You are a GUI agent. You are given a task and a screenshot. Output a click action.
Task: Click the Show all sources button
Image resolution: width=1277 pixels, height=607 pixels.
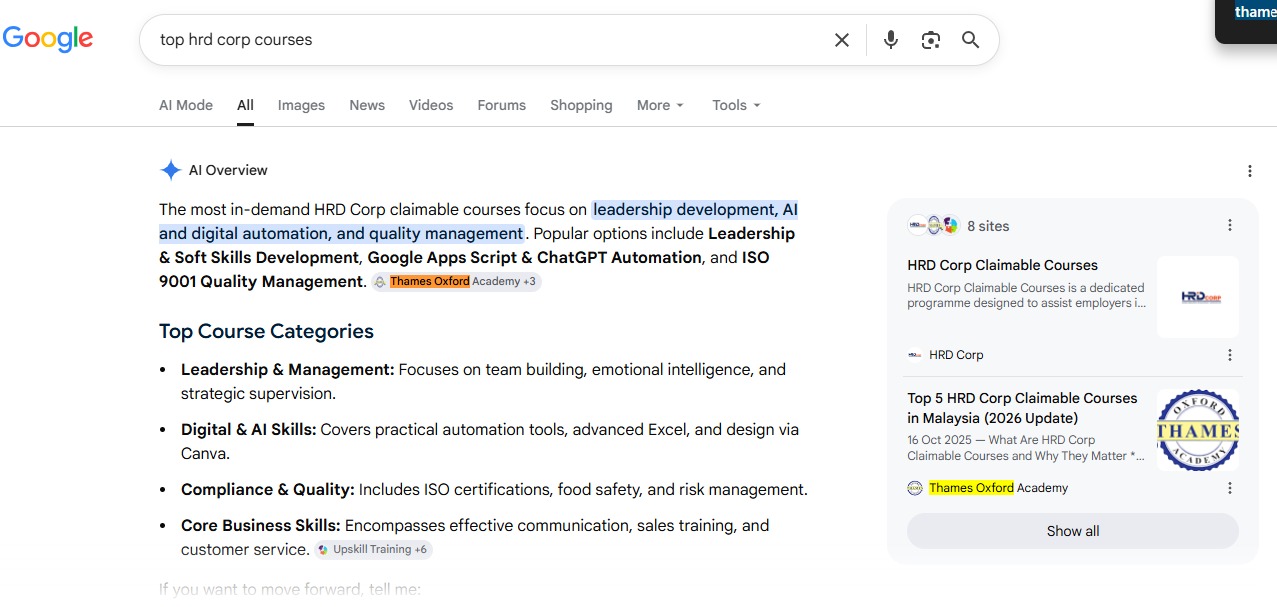pyautogui.click(x=1072, y=531)
